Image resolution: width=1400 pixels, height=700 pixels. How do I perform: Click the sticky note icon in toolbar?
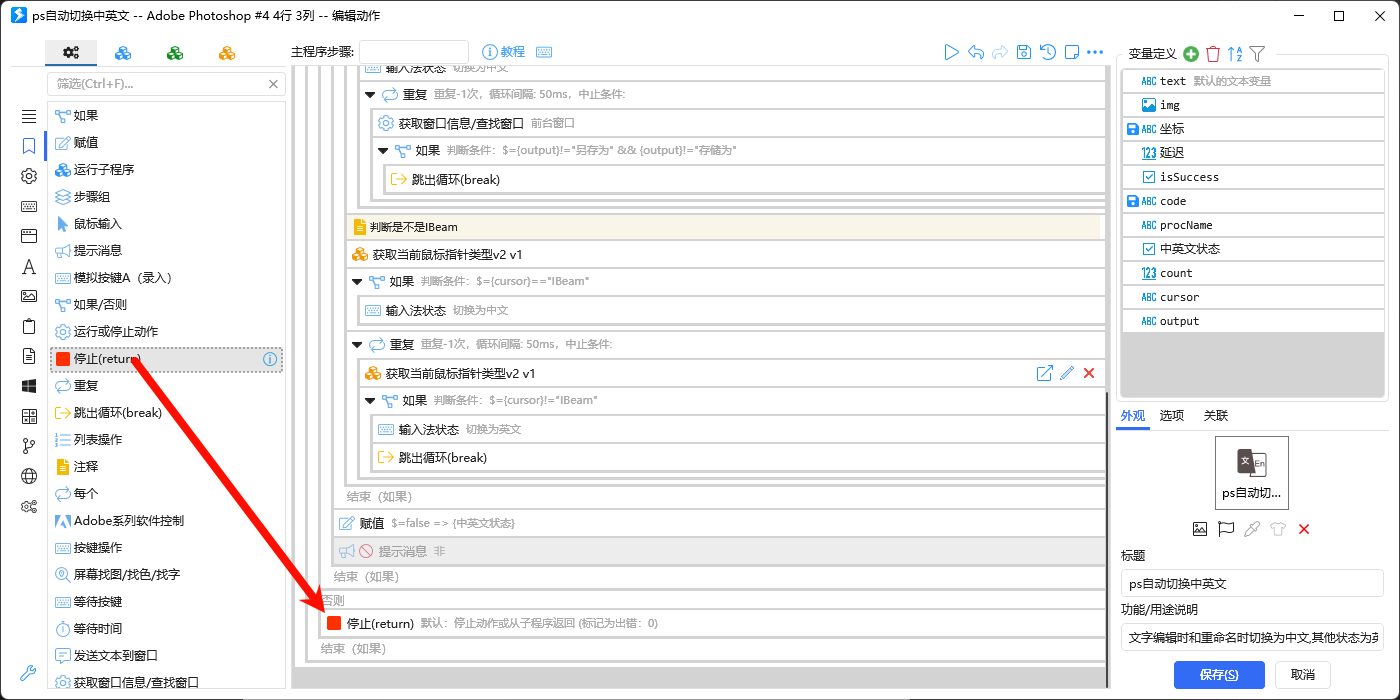pyautogui.click(x=1072, y=52)
